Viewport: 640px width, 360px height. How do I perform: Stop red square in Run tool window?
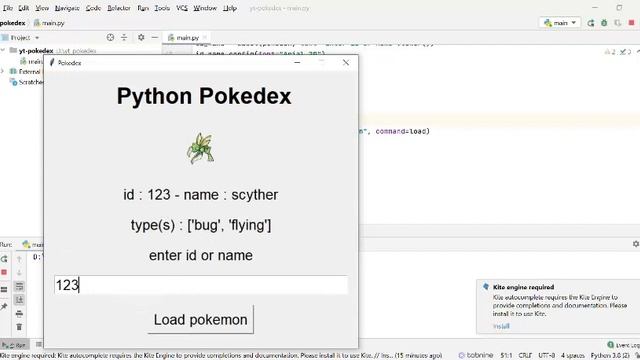coord(4,272)
